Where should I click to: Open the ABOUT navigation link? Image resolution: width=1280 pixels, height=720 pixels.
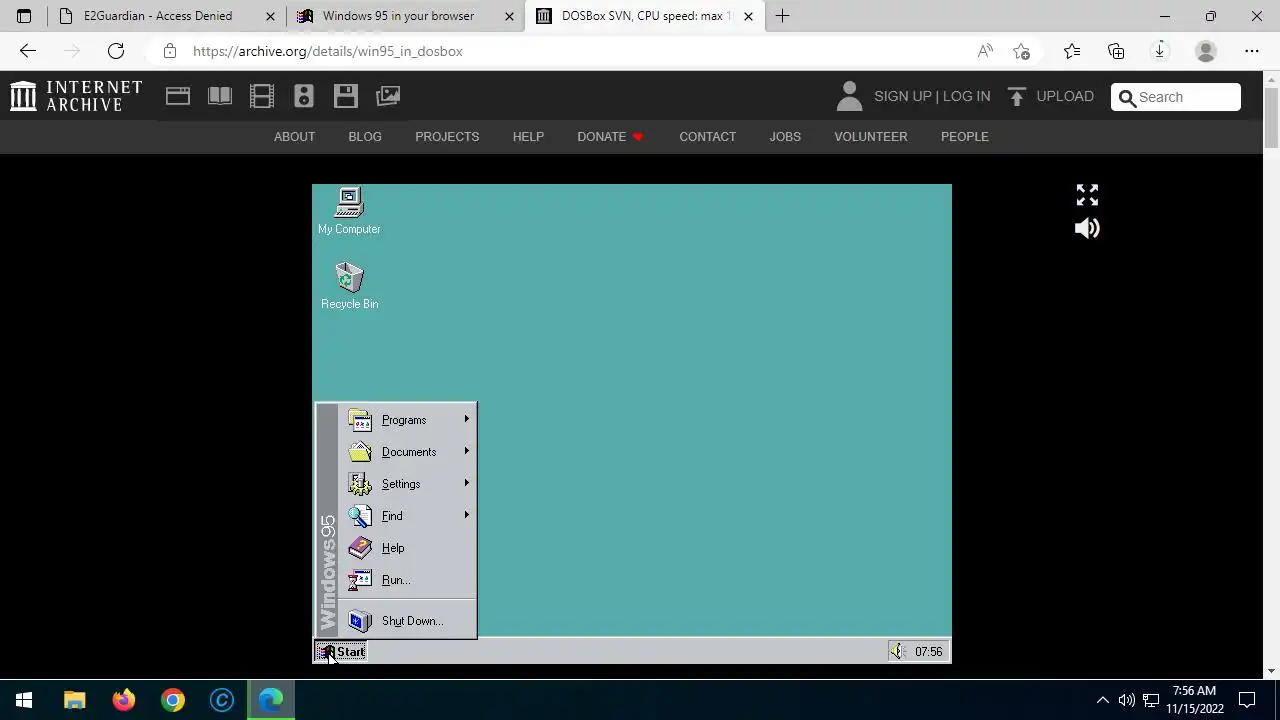[x=294, y=137]
